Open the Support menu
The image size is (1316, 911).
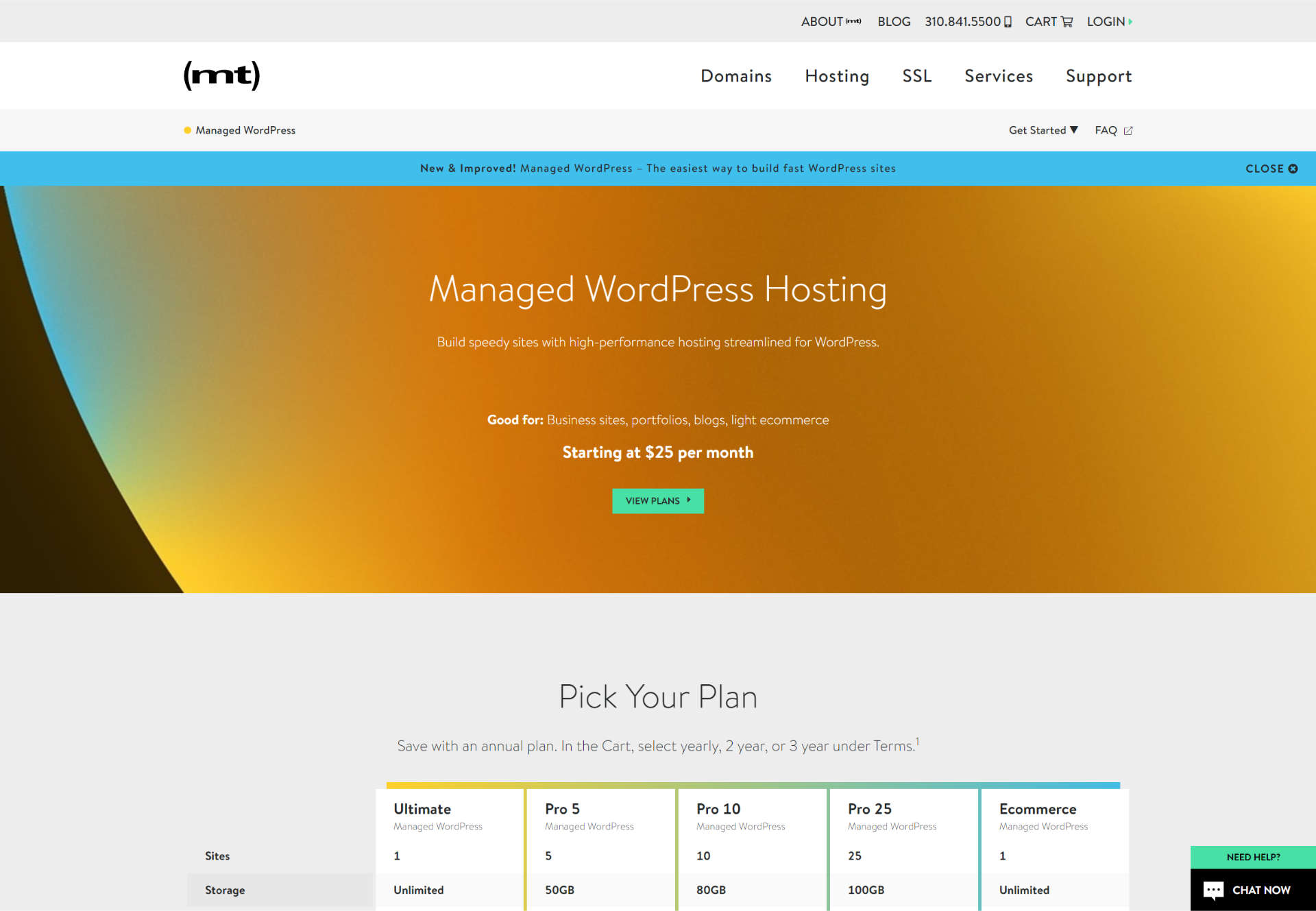click(1099, 77)
